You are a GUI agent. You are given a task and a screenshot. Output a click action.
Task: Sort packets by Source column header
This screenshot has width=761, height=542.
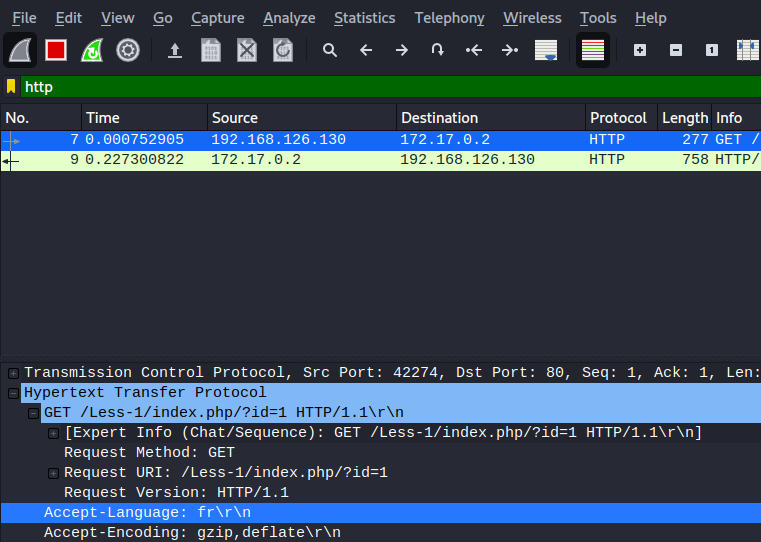pos(302,118)
